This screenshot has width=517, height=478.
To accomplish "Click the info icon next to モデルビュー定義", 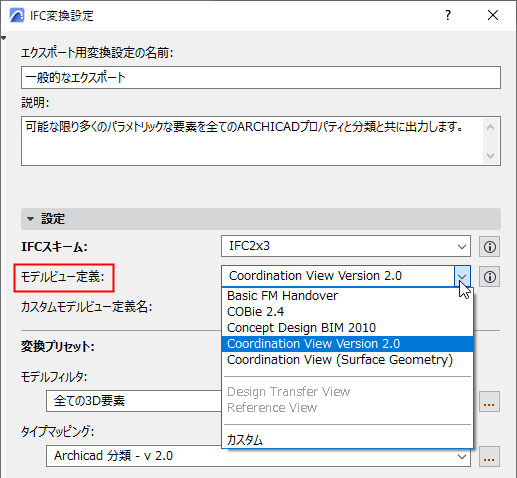I will pyautogui.click(x=489, y=276).
